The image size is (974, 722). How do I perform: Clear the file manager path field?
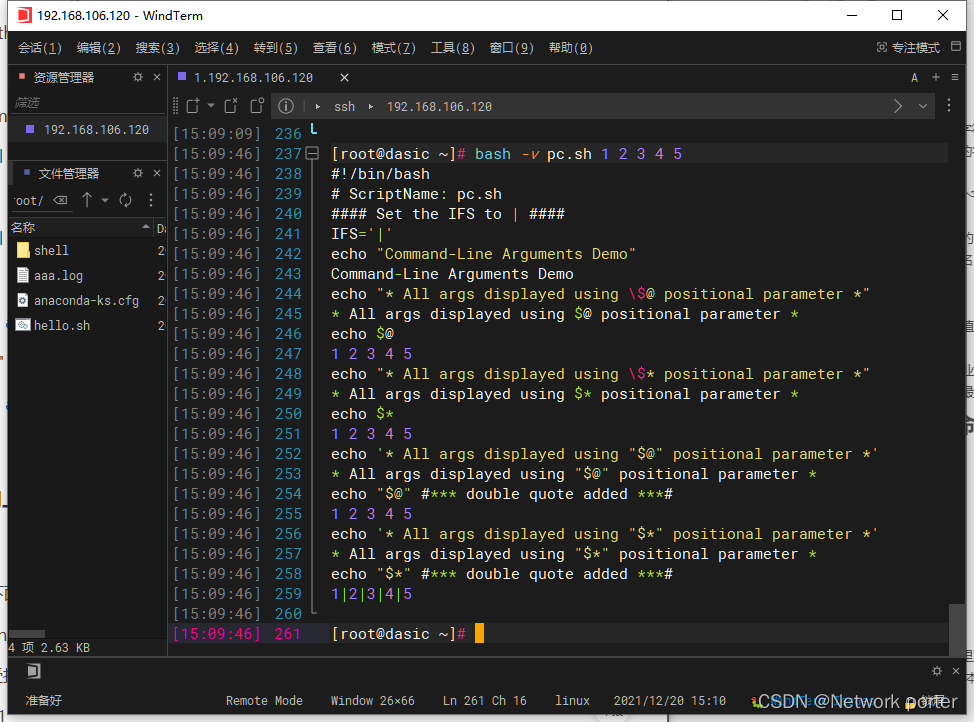click(x=60, y=200)
